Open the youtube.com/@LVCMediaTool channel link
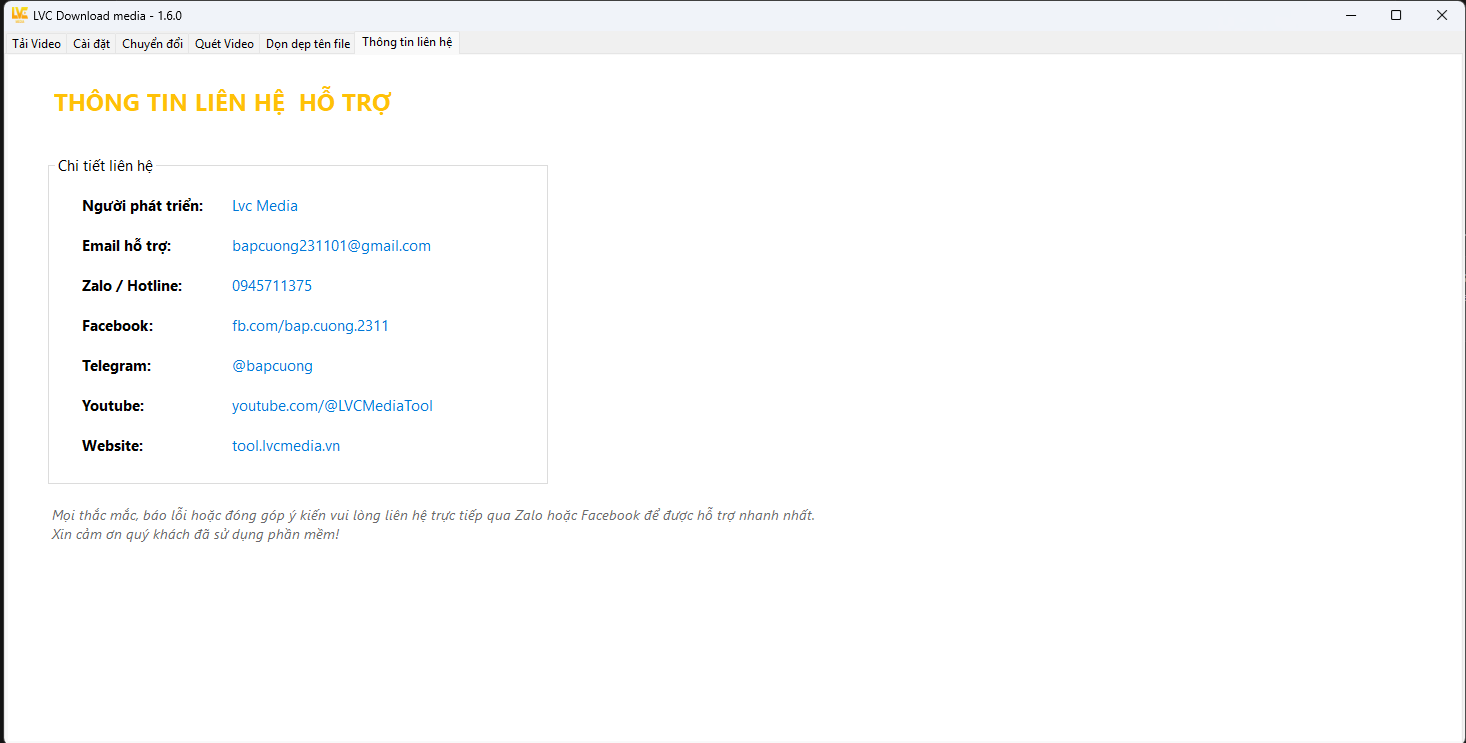Screen dimensions: 1466x743 coord(332,406)
